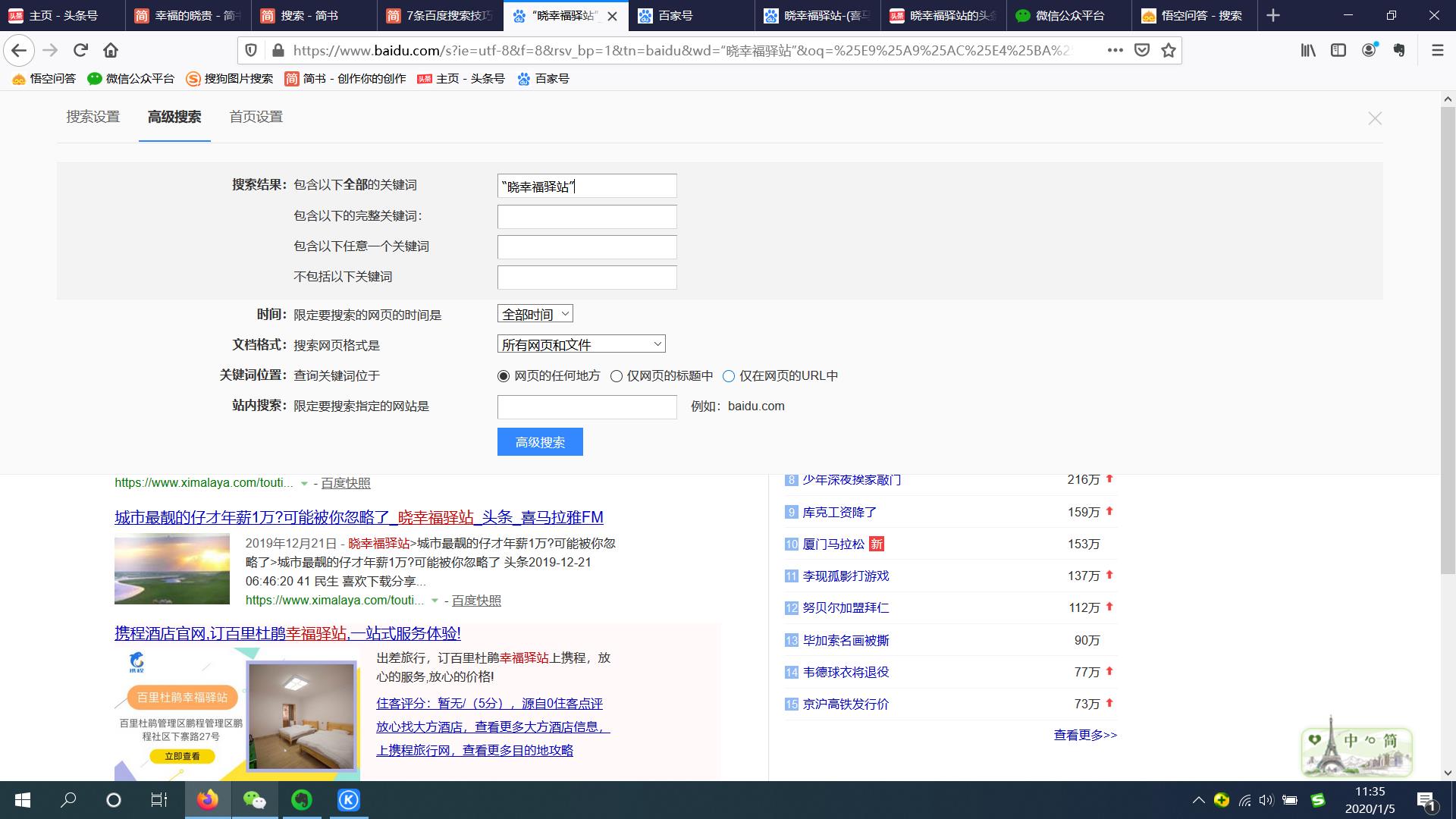Viewport: 1456px width, 819px height.
Task: Switch to 微信公众平台 browser tab
Action: (x=1069, y=16)
